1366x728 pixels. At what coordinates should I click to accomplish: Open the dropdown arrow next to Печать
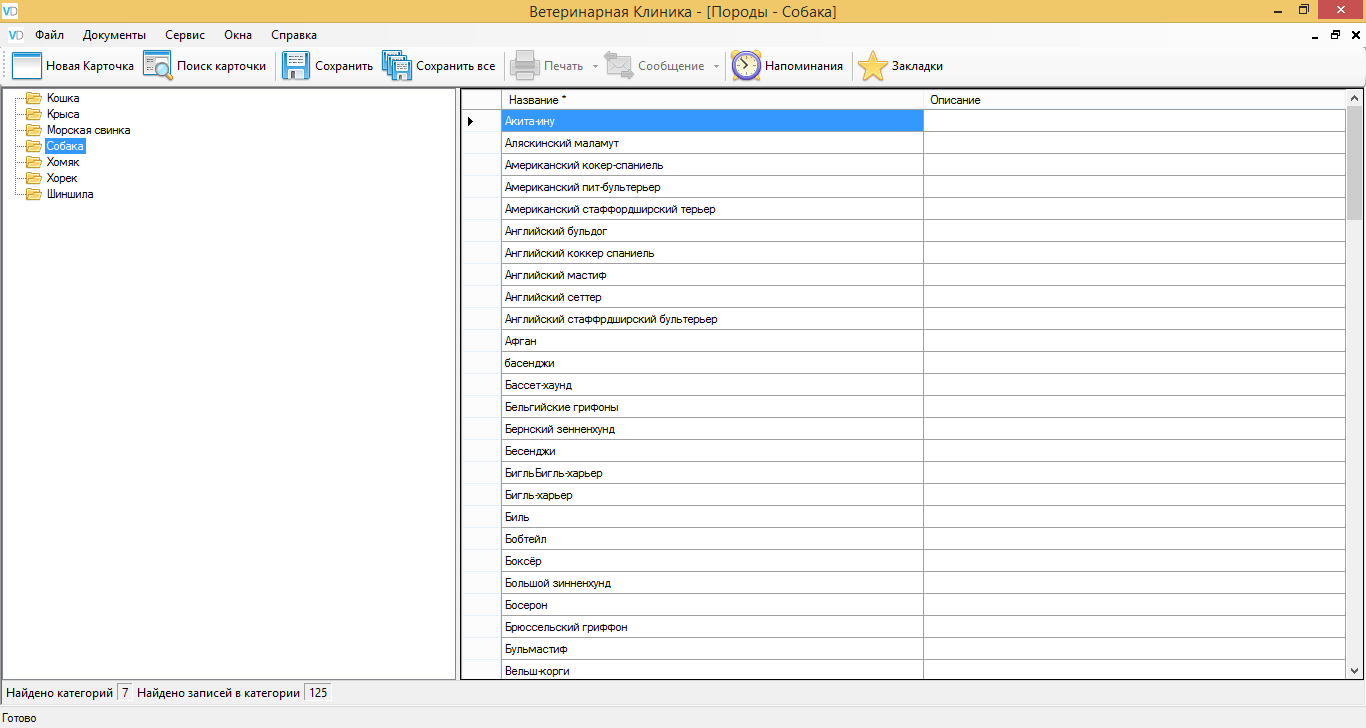coord(595,67)
